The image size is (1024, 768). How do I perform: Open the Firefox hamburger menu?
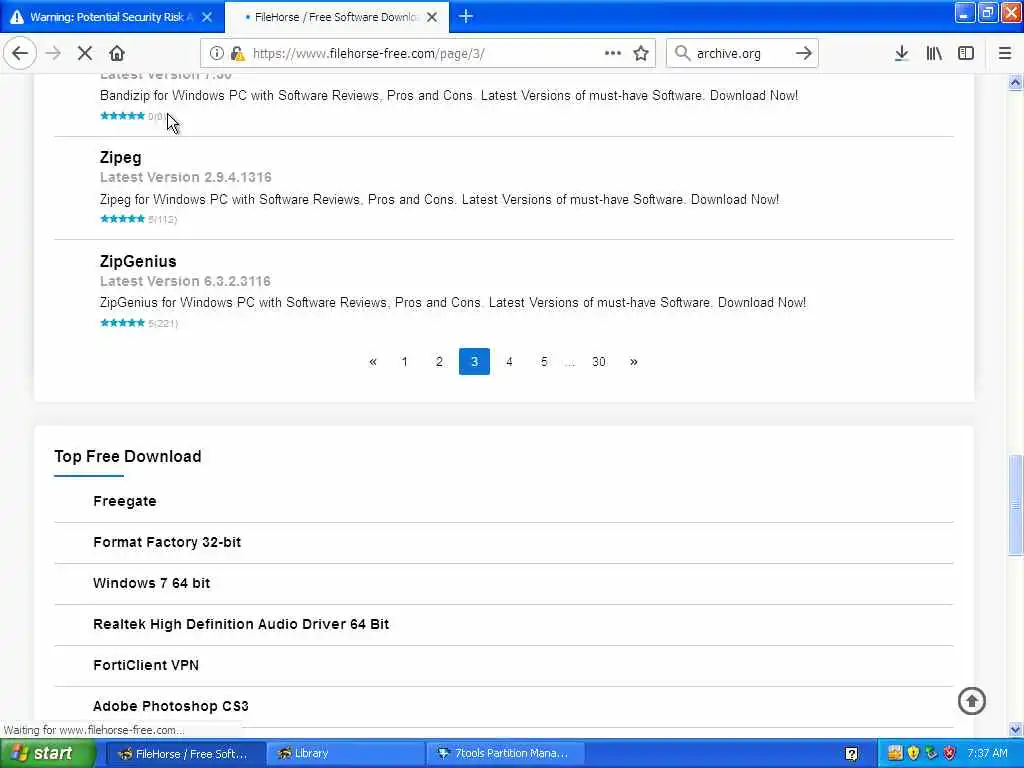pyautogui.click(x=1004, y=53)
